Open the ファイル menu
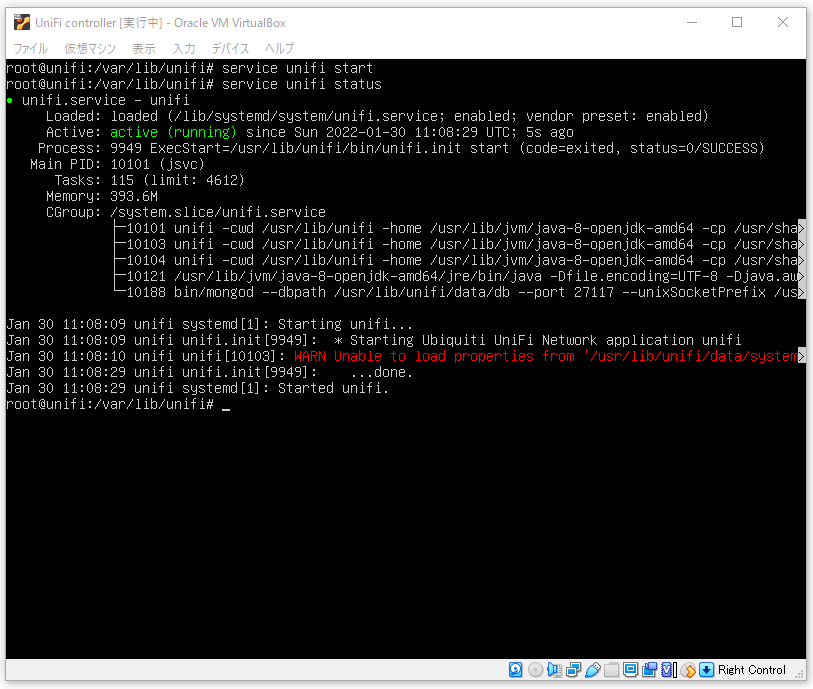 coord(31,49)
